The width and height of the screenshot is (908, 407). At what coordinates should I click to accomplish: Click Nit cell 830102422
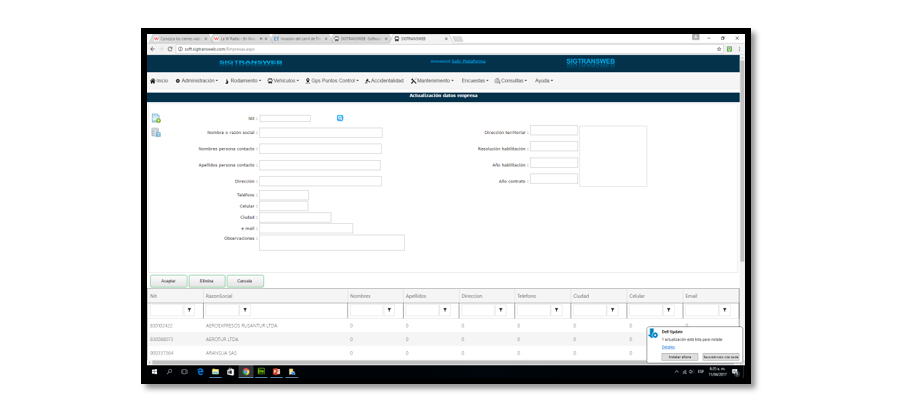162,326
